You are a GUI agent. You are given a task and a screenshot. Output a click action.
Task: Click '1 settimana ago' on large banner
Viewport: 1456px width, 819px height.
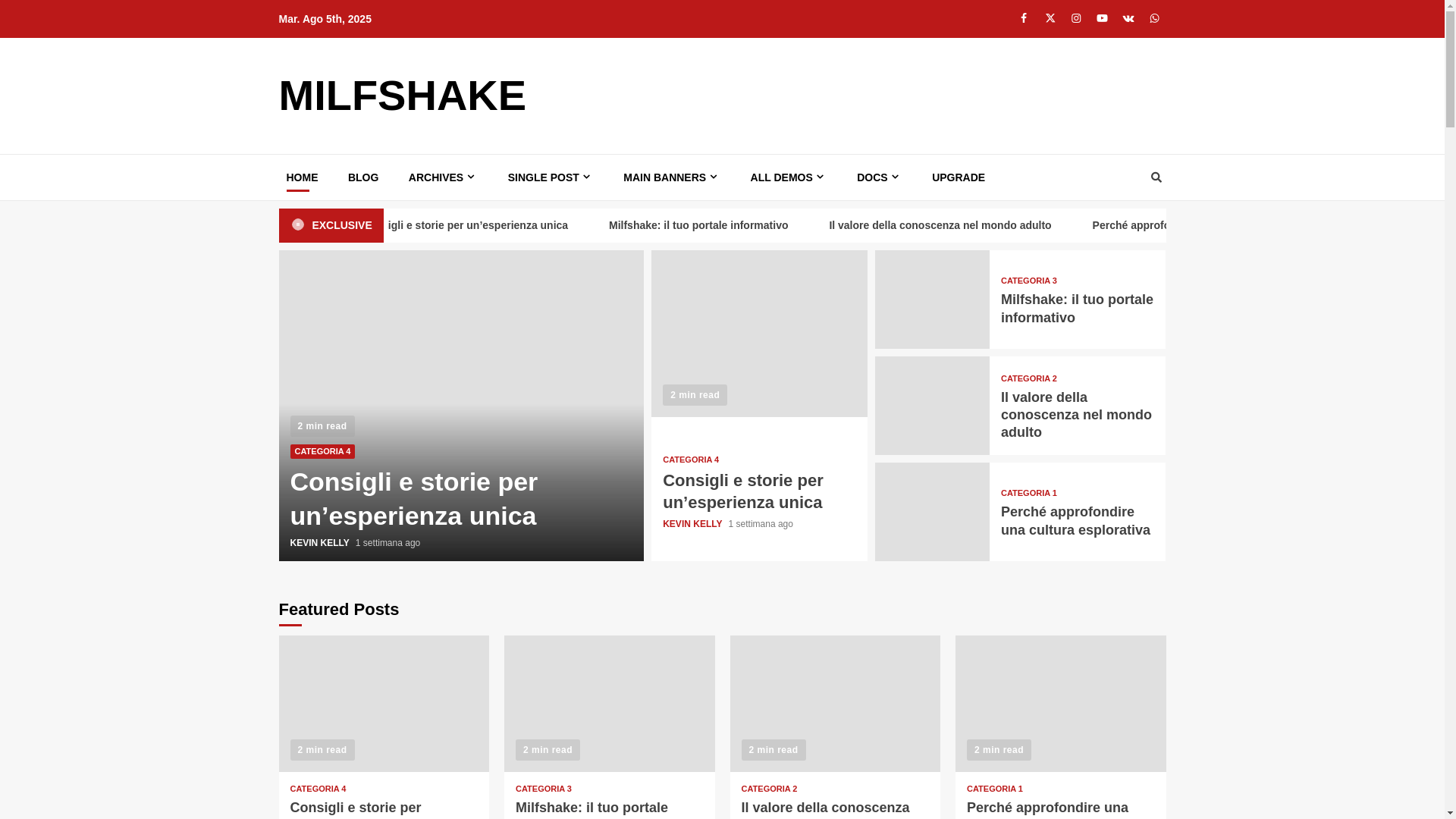[388, 543]
